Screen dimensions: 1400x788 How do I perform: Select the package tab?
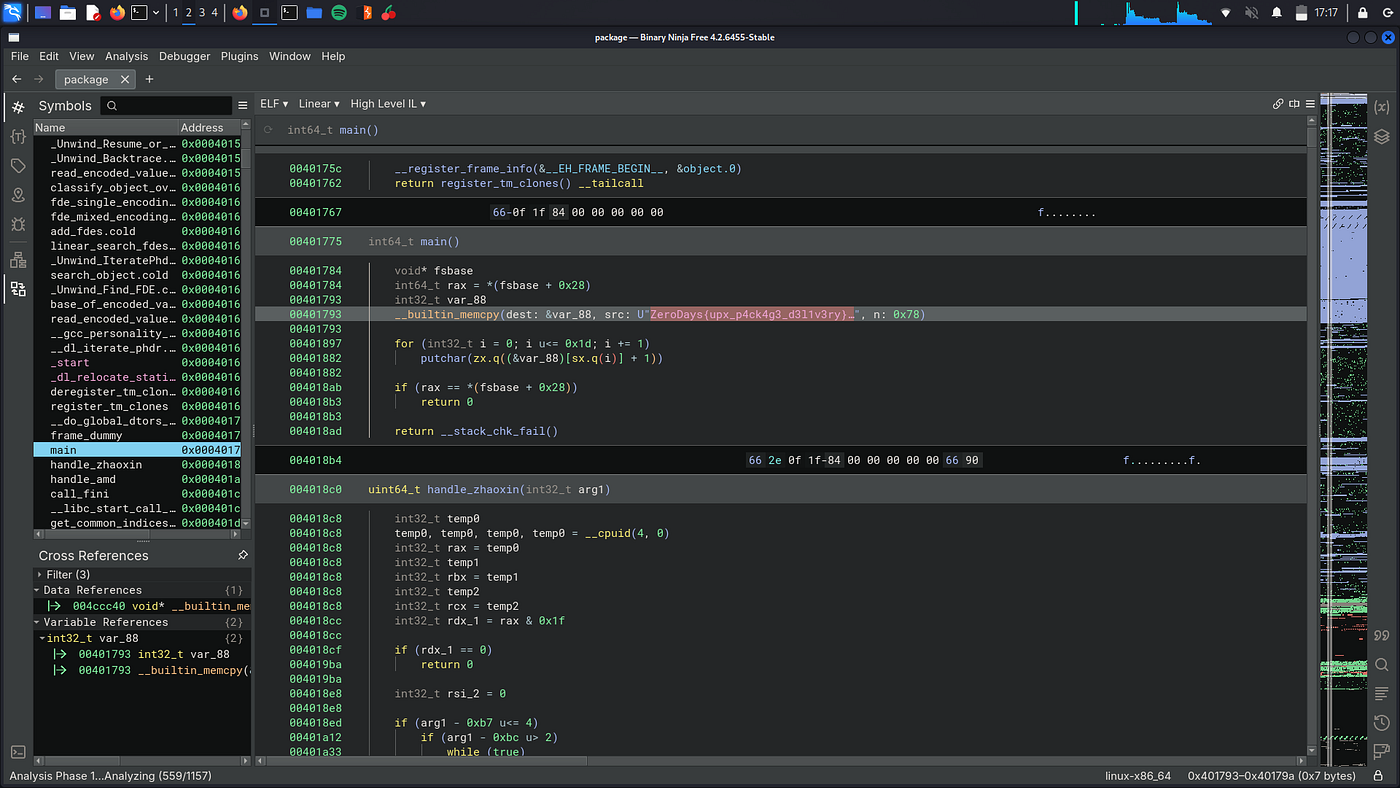pyautogui.click(x=87, y=79)
